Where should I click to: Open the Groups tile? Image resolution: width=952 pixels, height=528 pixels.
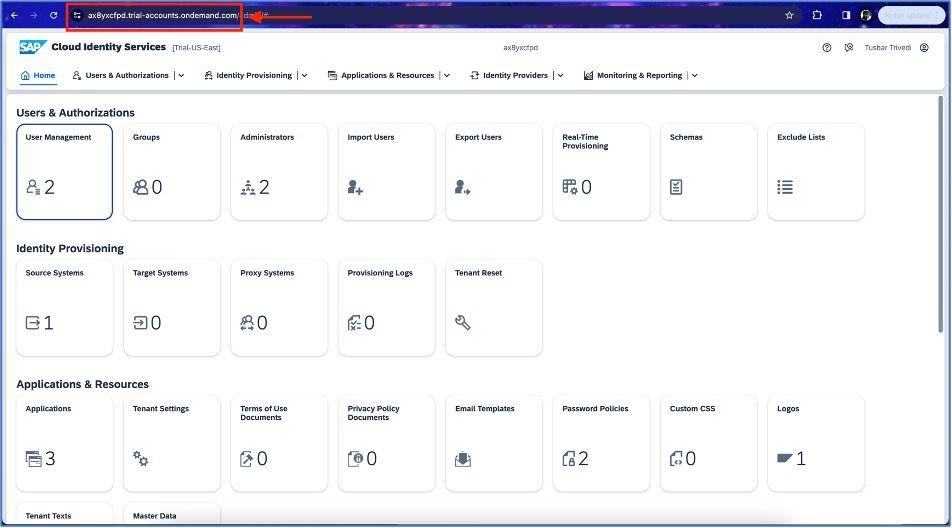(172, 172)
